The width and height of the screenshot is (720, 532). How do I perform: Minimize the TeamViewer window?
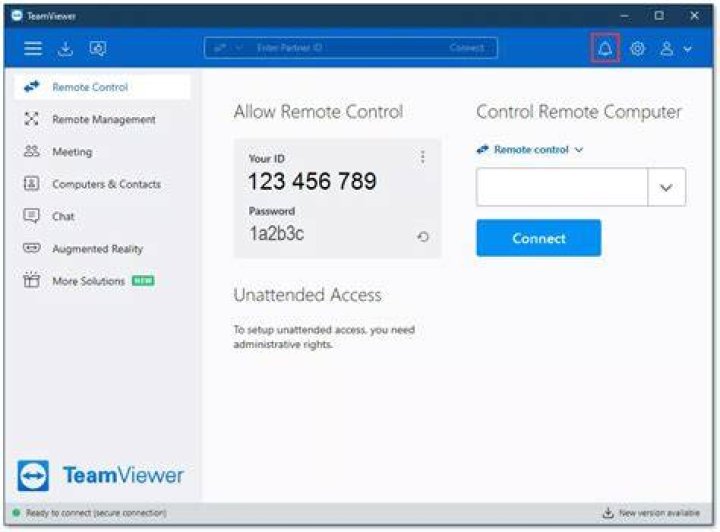(624, 16)
